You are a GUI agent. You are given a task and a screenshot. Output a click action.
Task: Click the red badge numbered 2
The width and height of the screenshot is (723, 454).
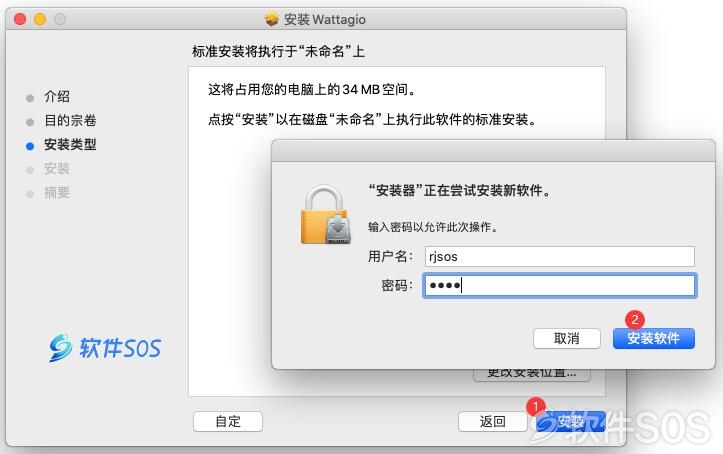tap(634, 319)
